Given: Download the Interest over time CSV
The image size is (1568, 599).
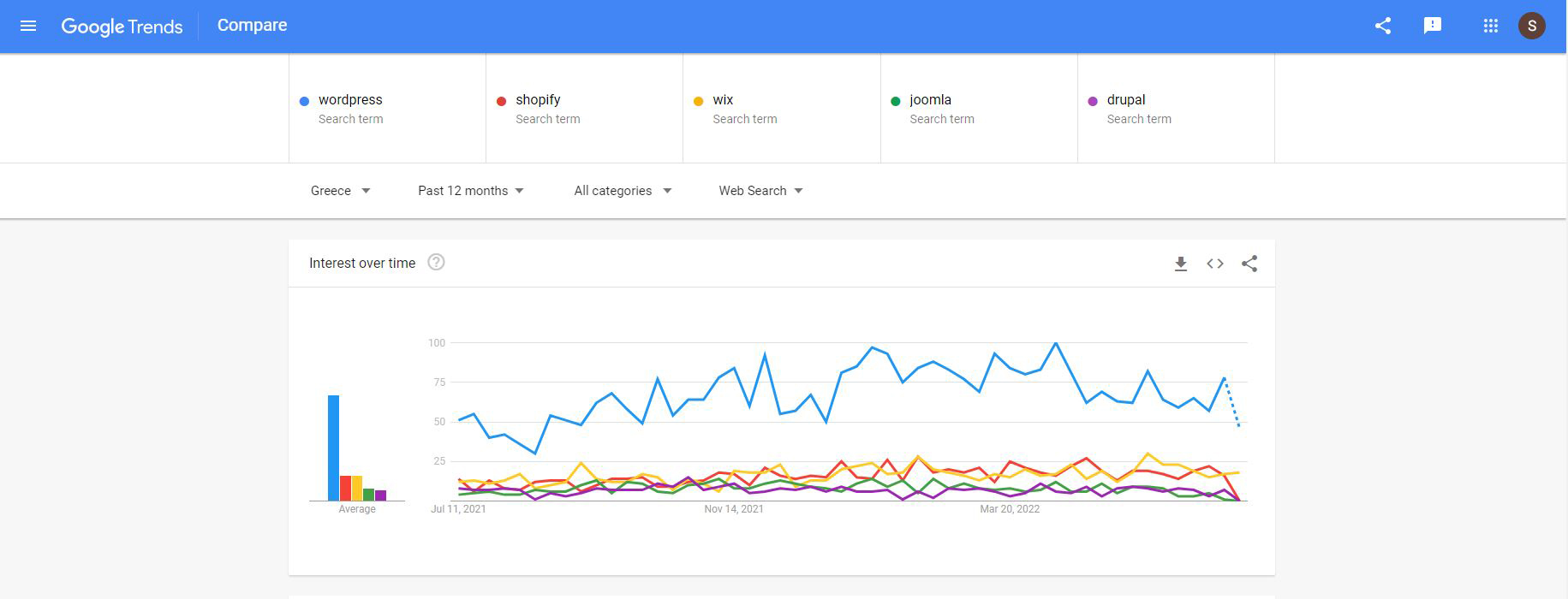Looking at the screenshot, I should pos(1180,264).
